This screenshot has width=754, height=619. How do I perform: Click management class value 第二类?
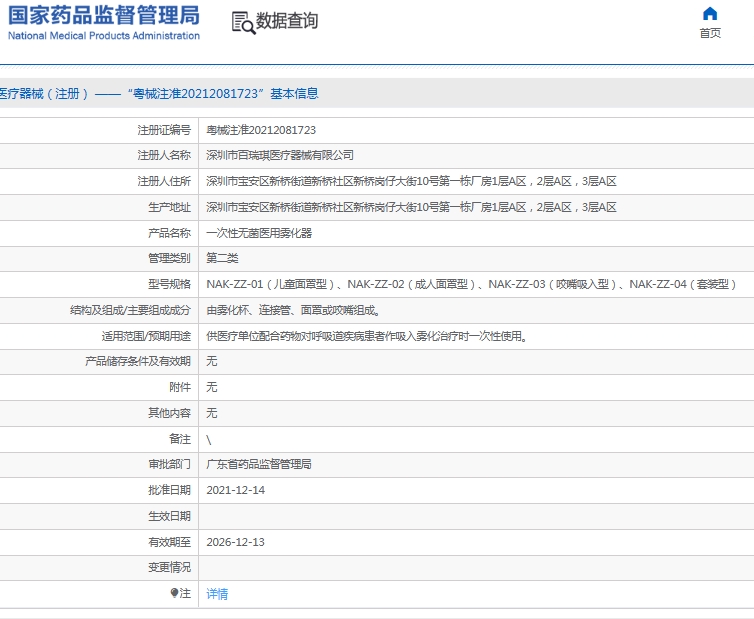pyautogui.click(x=222, y=258)
